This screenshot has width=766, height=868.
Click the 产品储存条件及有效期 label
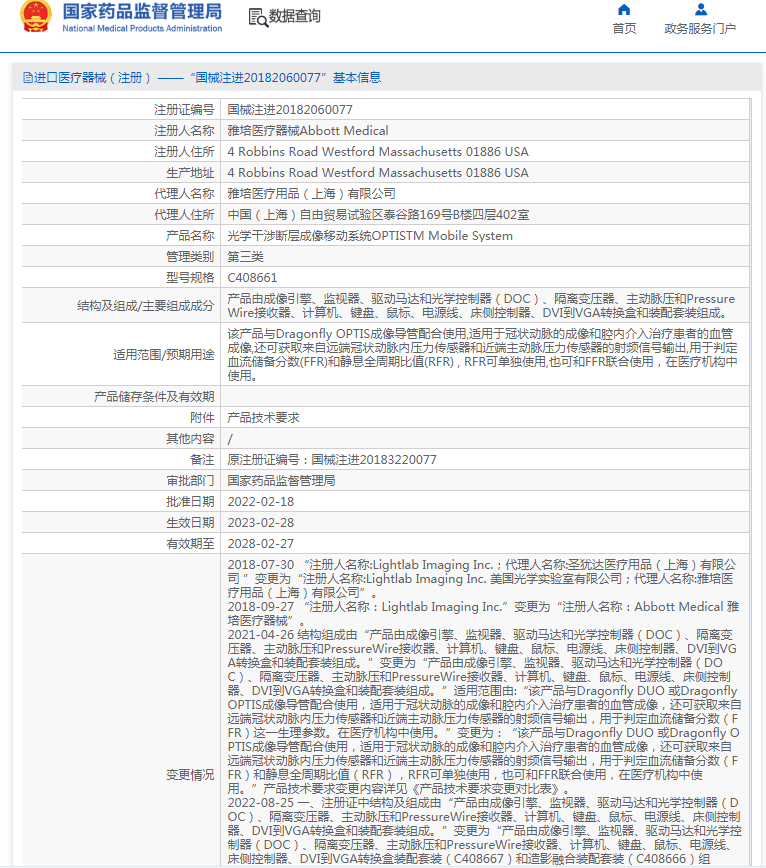point(154,397)
